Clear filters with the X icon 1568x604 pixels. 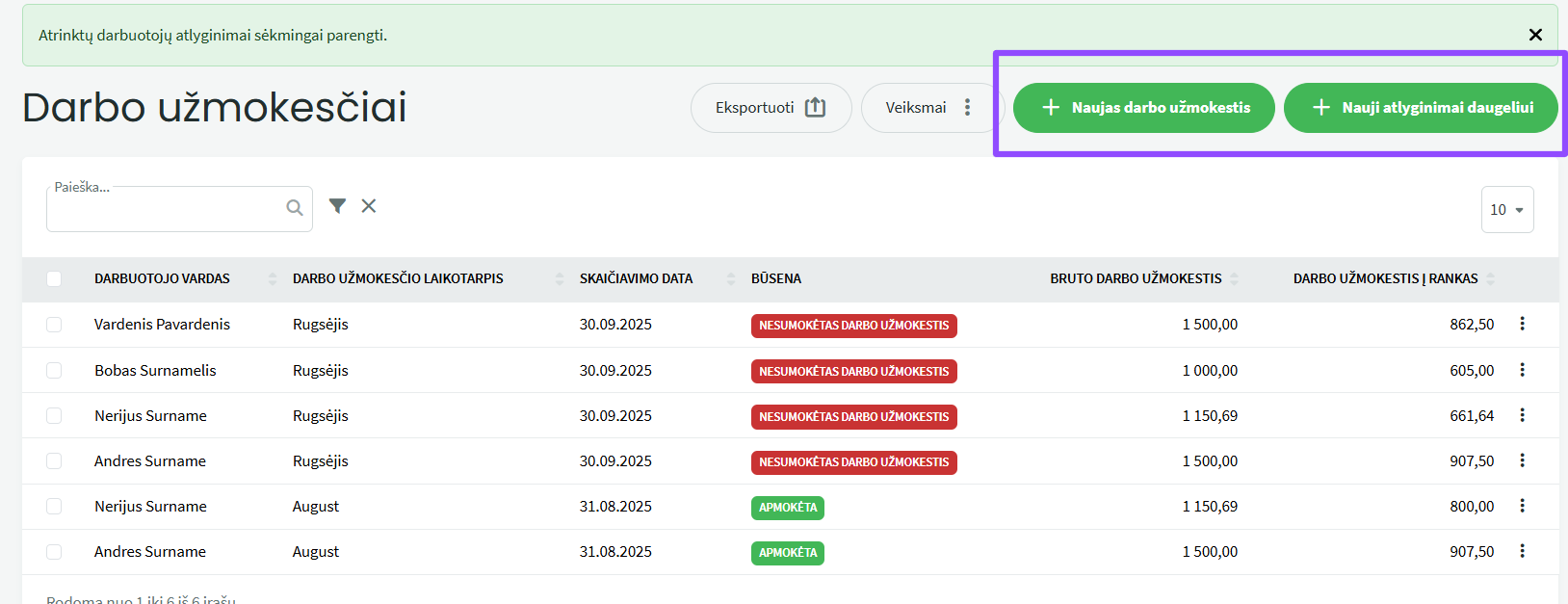369,206
